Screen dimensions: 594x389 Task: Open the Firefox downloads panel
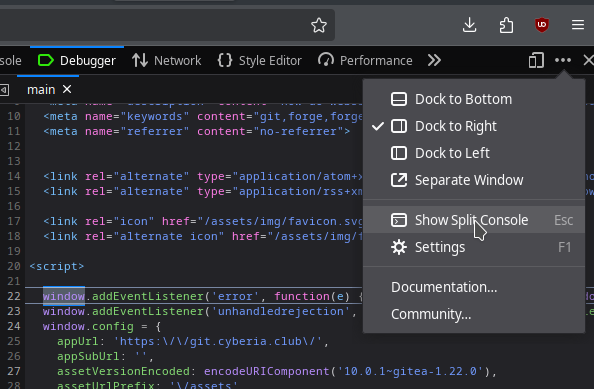point(469,25)
